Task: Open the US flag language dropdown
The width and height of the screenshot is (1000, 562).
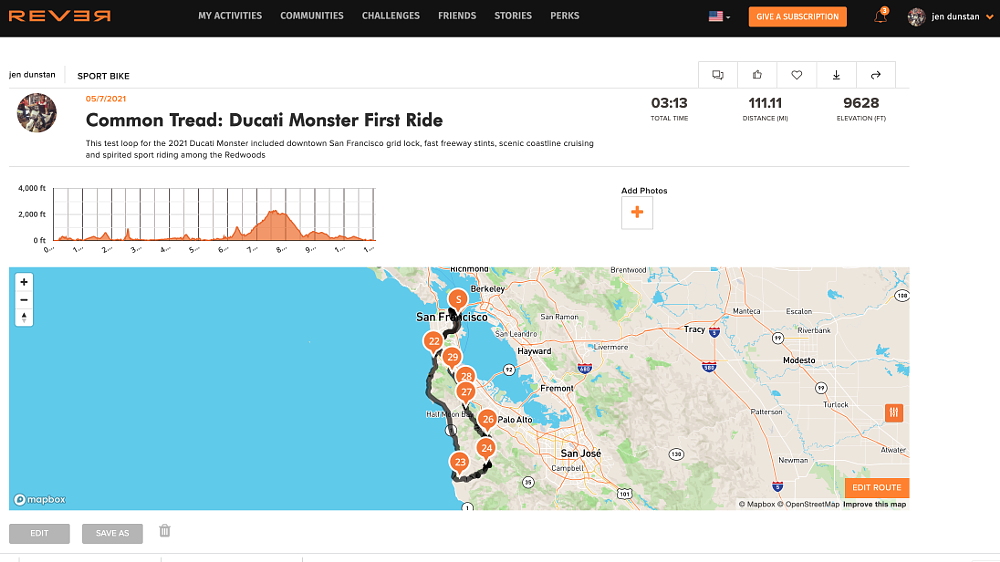Action: tap(719, 17)
